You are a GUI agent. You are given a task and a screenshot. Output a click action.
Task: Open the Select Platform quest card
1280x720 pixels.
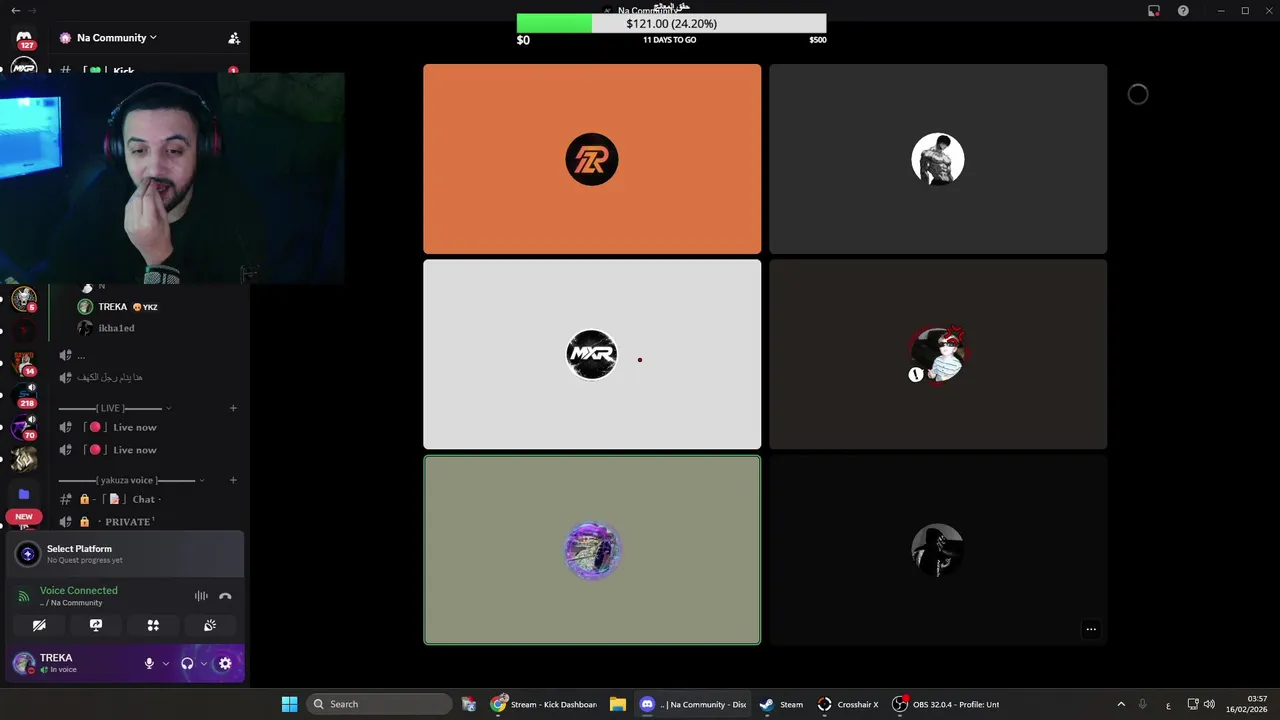click(x=125, y=554)
